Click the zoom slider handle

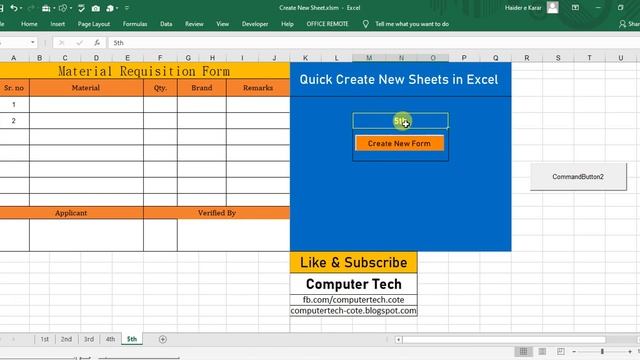pos(602,351)
